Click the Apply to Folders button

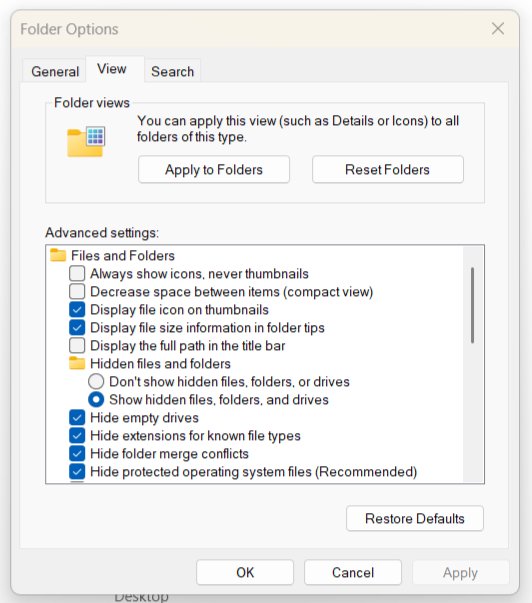(214, 169)
